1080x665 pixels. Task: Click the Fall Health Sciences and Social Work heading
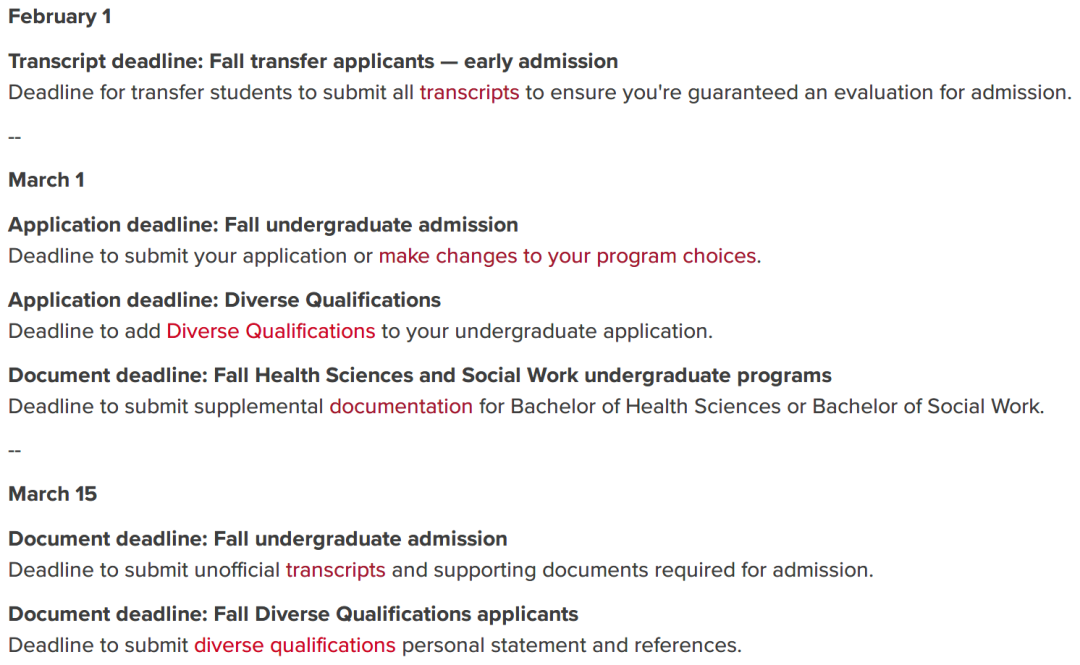(x=419, y=375)
